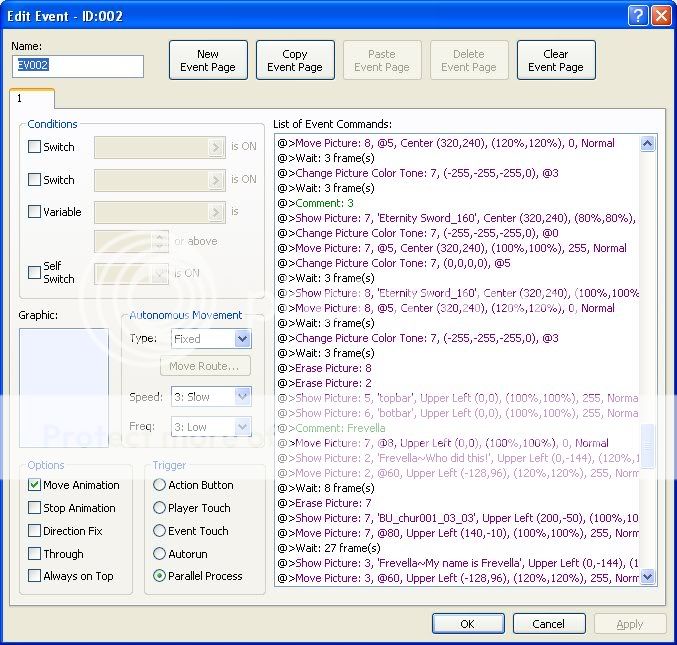The height and width of the screenshot is (645, 677).
Task: Select the Action Button trigger
Action: [x=160, y=485]
